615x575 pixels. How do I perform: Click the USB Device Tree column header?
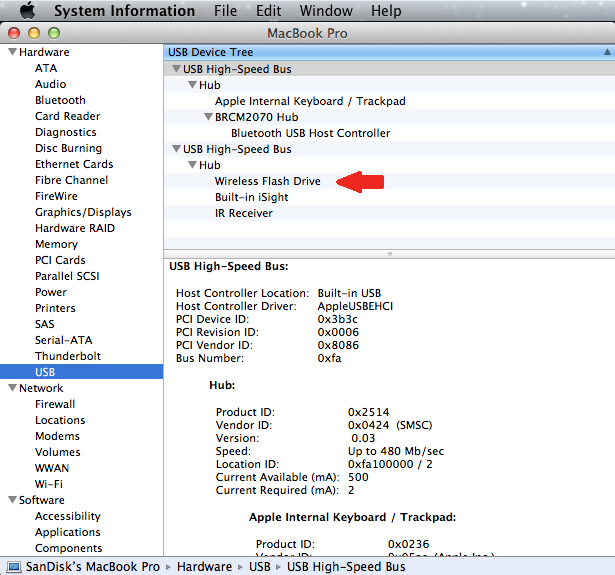coord(389,52)
